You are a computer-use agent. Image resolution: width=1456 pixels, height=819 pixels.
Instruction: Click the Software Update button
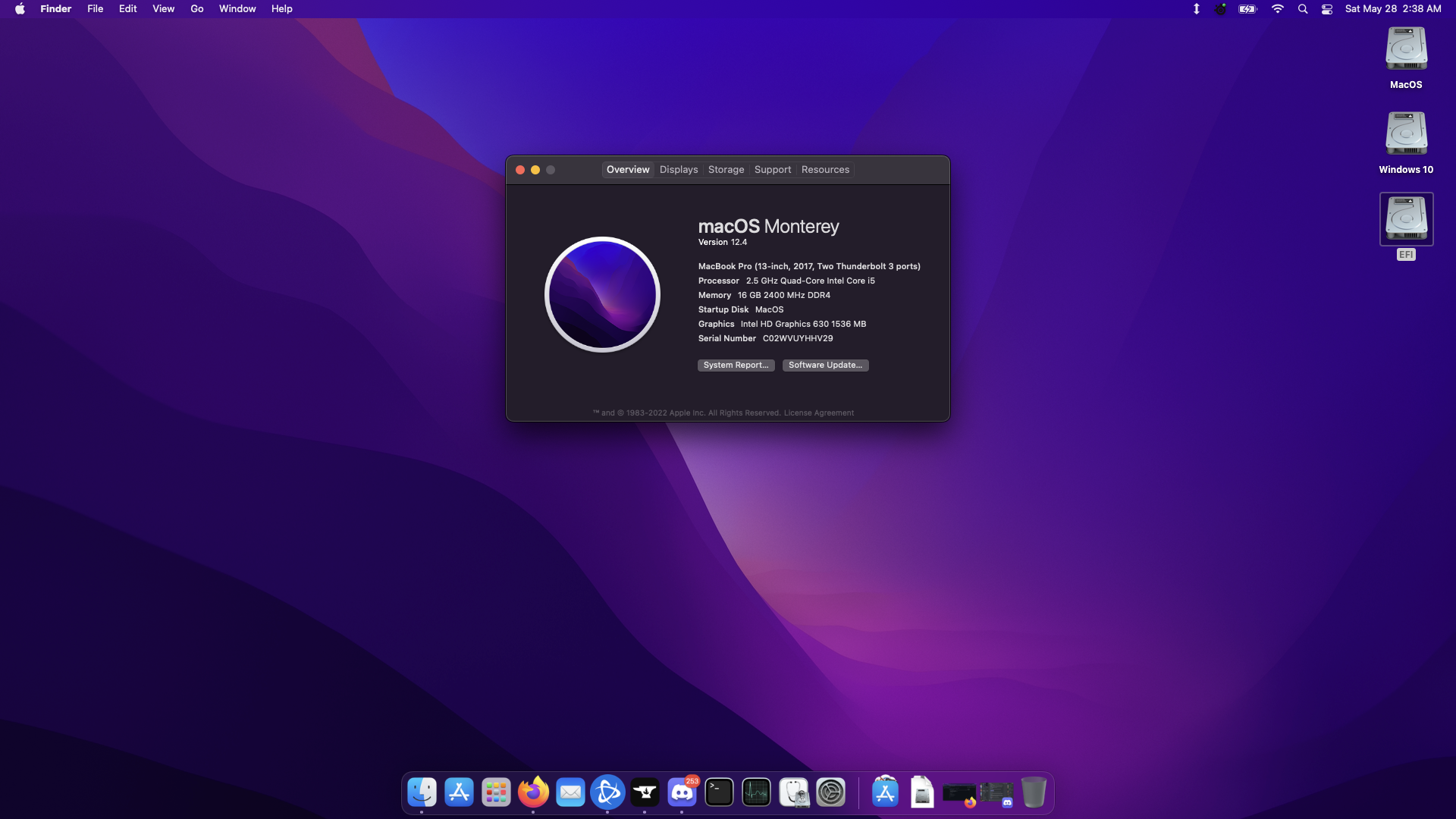[825, 366]
